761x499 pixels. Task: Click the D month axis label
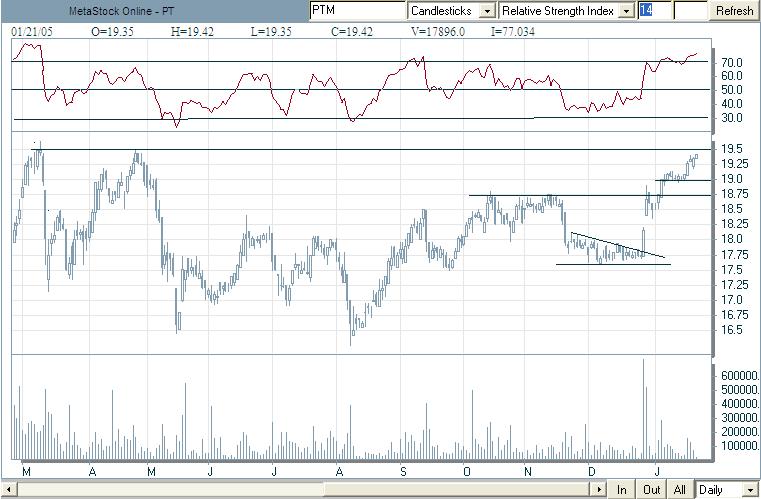(x=592, y=471)
